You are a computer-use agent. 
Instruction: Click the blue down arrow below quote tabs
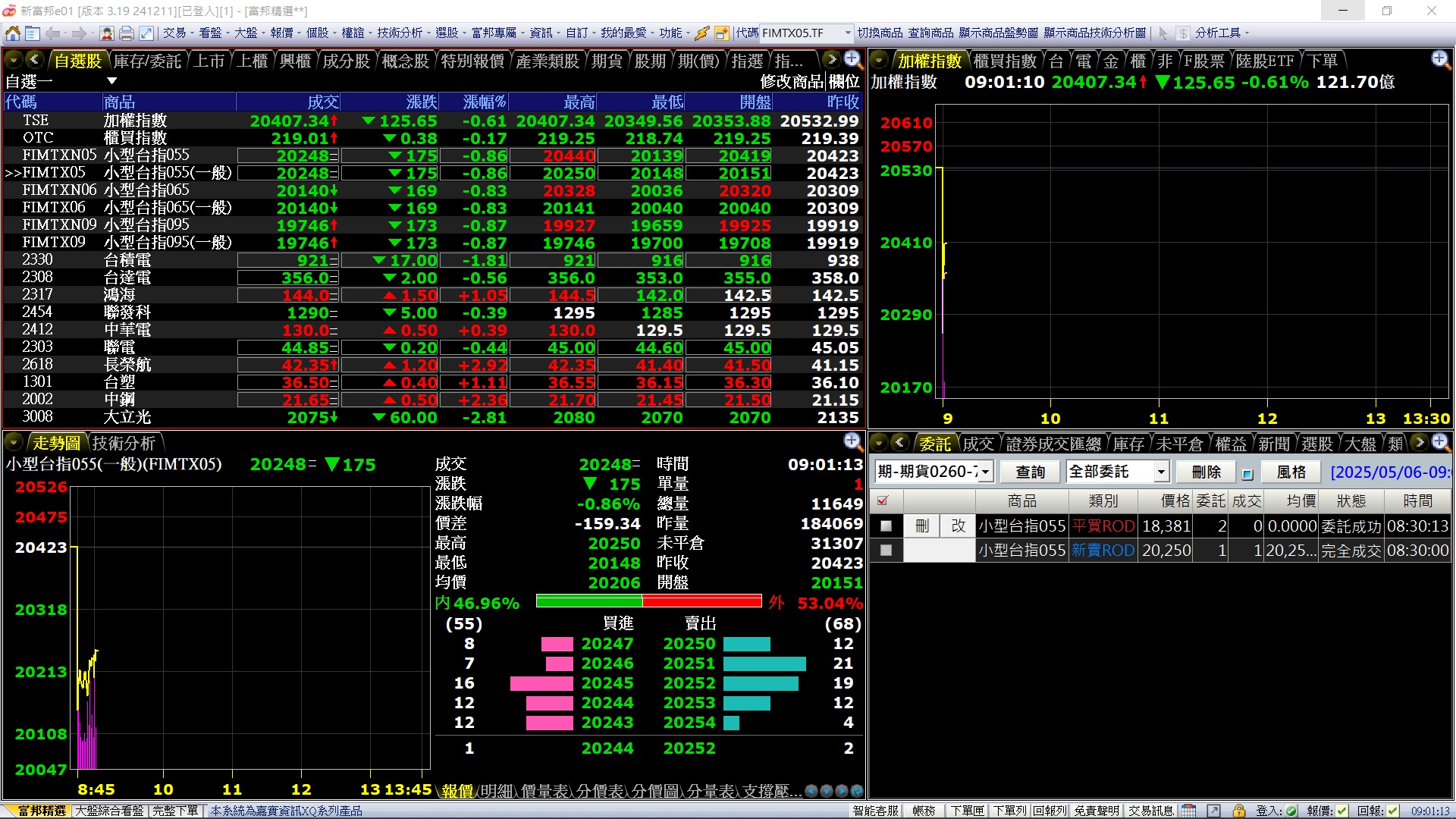click(827, 791)
